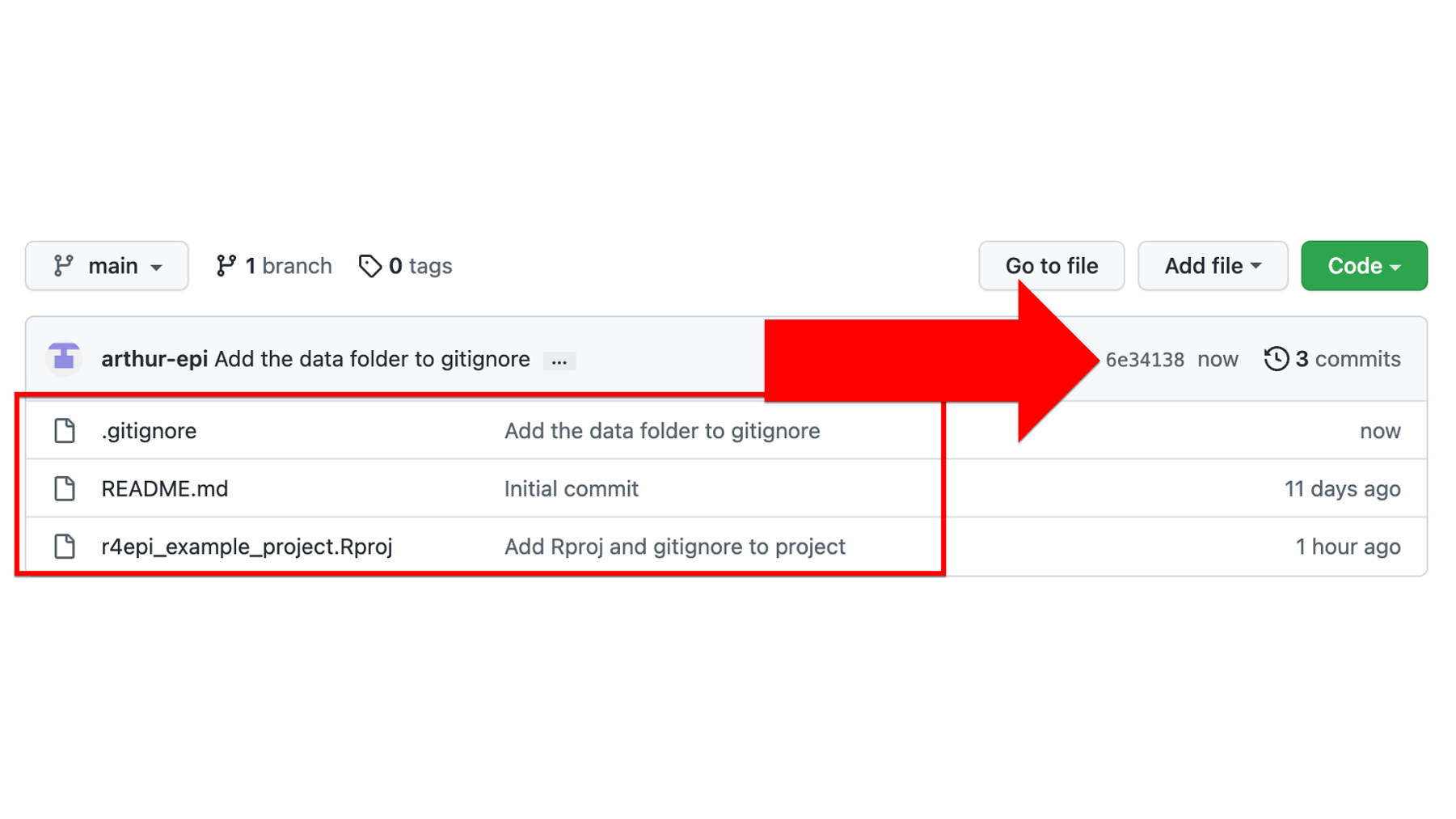
Task: Expand the Add file dropdown
Action: point(1212,266)
